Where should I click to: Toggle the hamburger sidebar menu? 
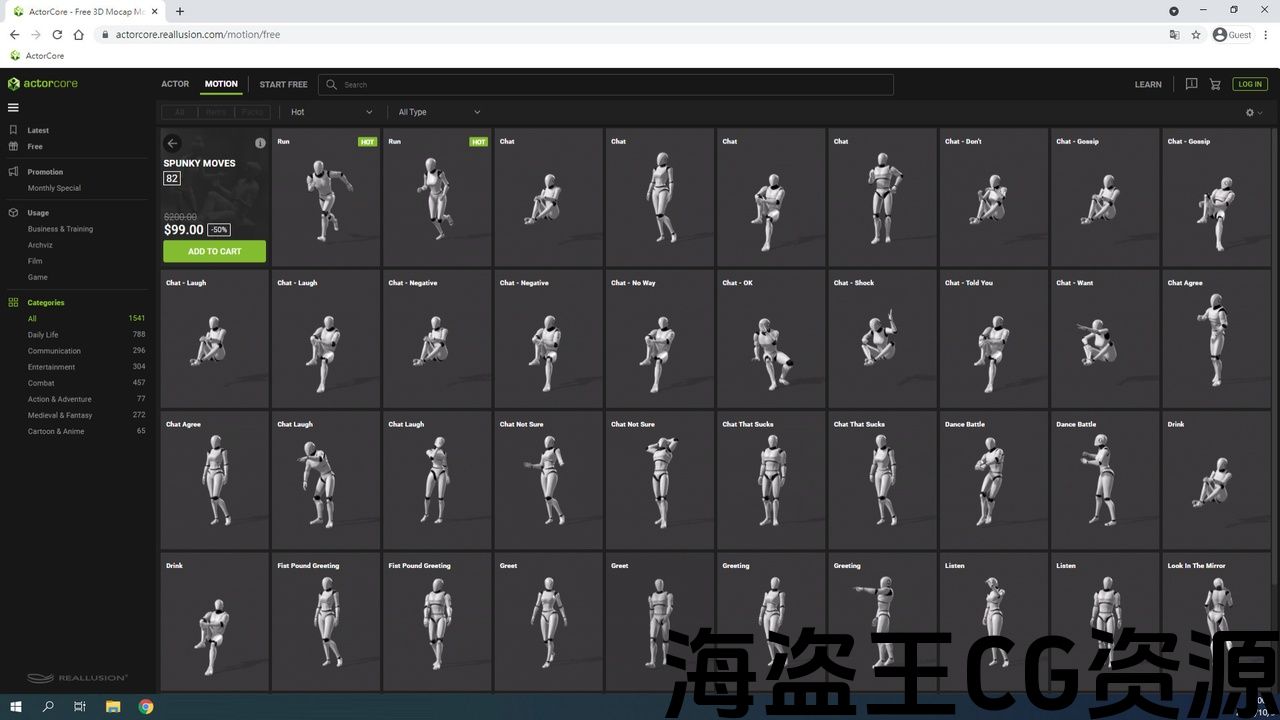[13, 108]
